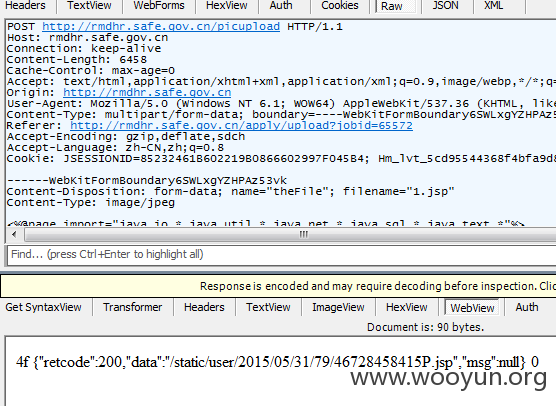Switch to response Headers tab

coord(204,307)
